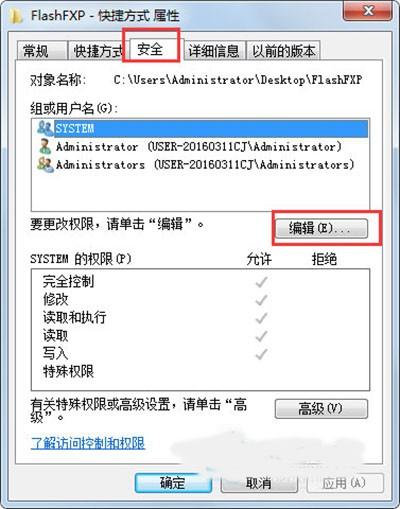Screen dimensions: 400x509
Task: Click the SYSTEM group user icon
Action: point(45,128)
